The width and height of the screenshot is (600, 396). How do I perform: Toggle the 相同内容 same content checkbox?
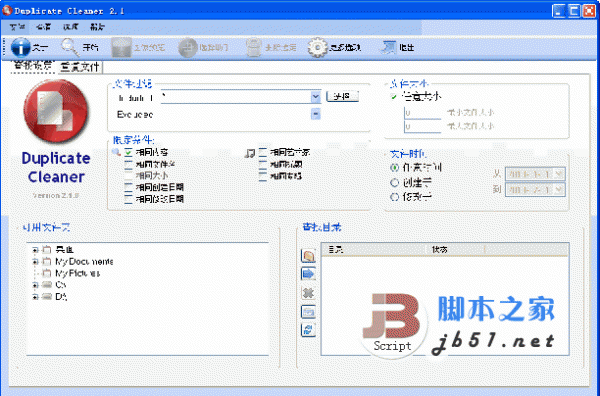pyautogui.click(x=129, y=153)
